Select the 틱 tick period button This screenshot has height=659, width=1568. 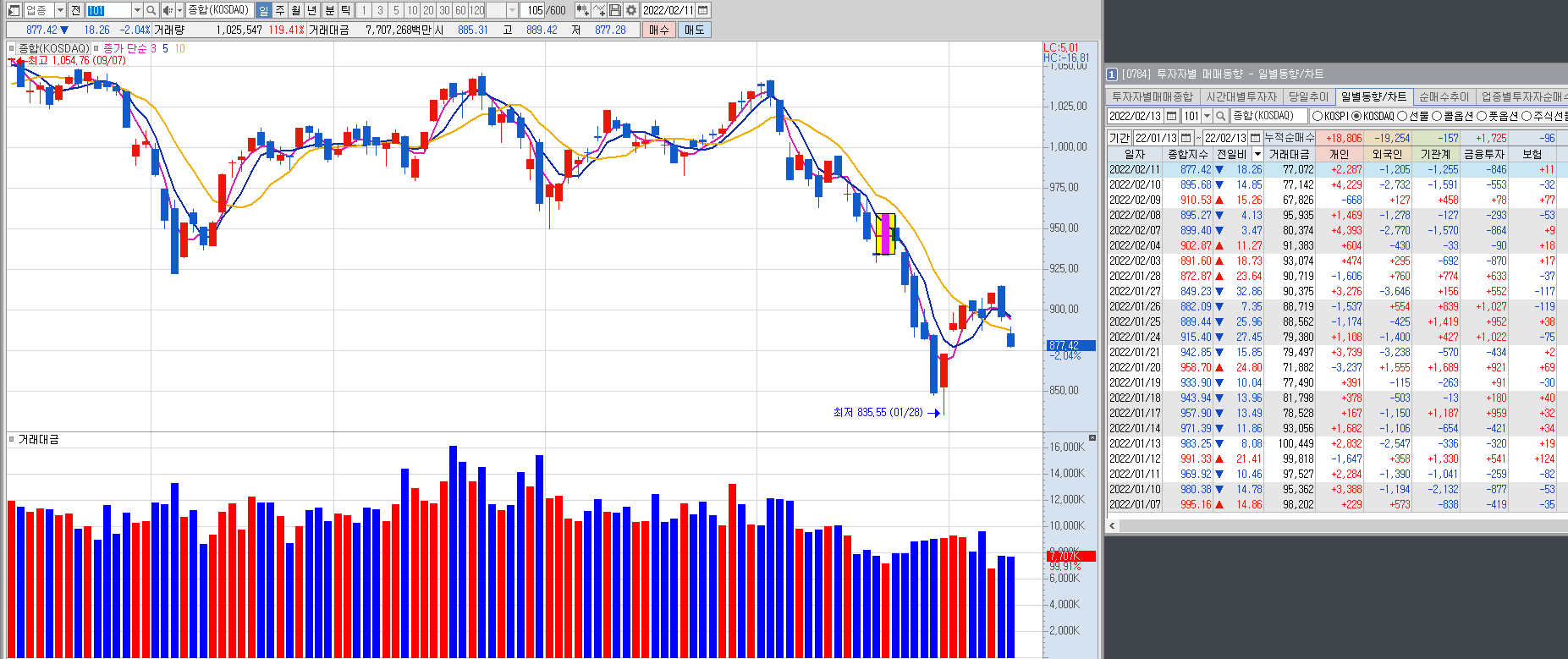(x=346, y=10)
